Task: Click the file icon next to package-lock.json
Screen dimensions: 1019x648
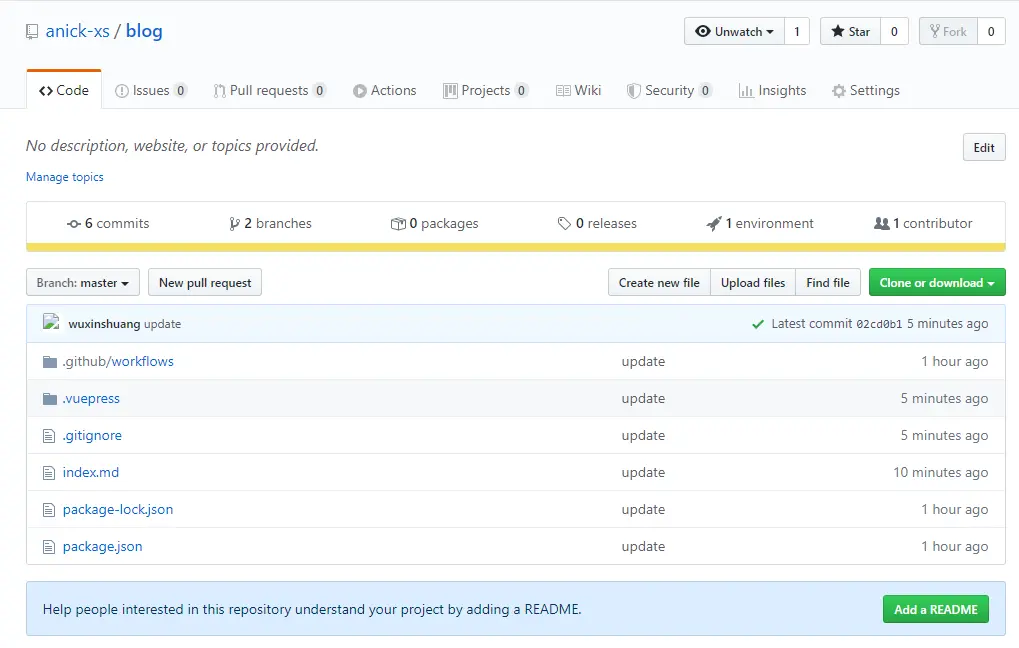Action: [x=49, y=510]
